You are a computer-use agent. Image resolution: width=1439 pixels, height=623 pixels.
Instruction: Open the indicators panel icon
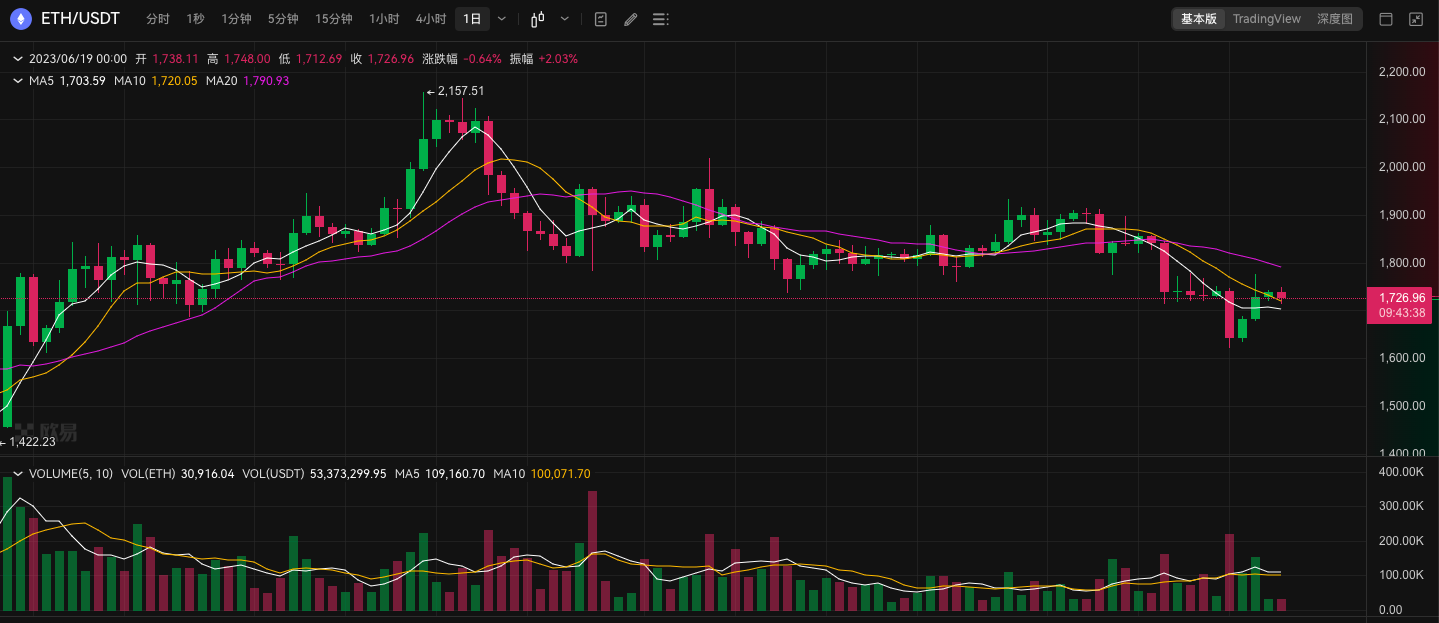pyautogui.click(x=600, y=19)
